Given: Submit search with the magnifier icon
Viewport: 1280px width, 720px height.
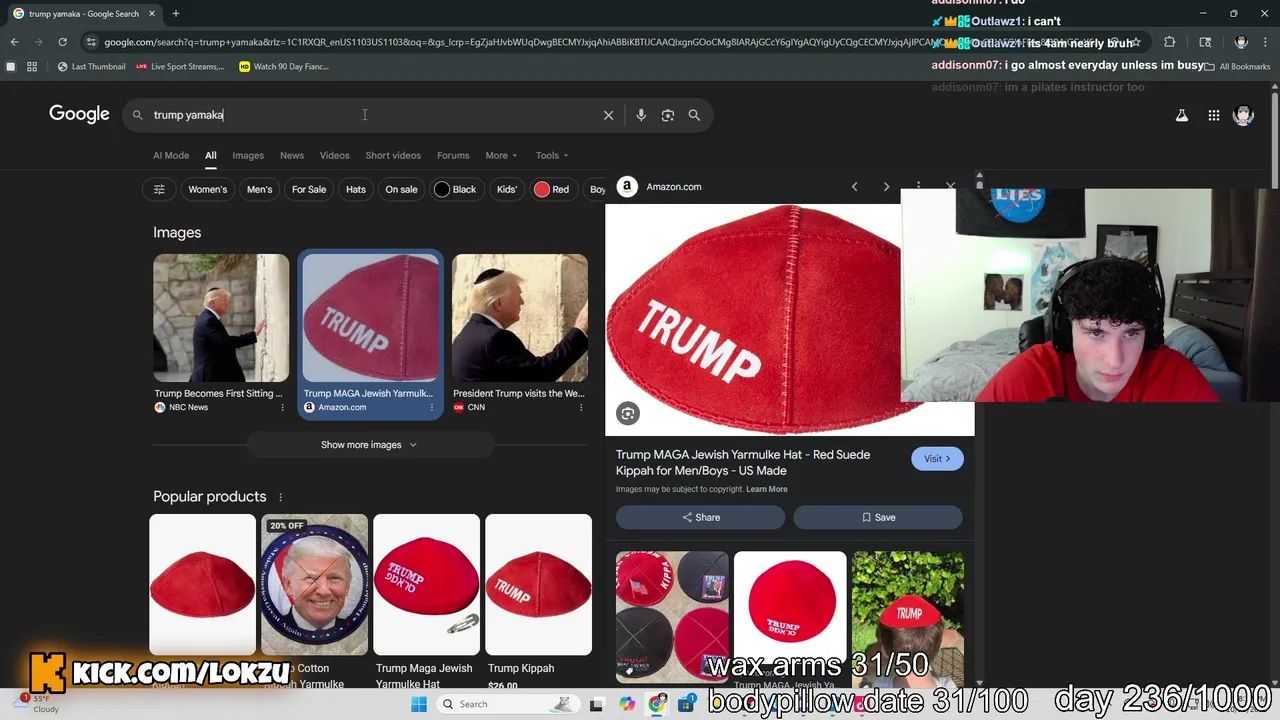Looking at the screenshot, I should 694,115.
